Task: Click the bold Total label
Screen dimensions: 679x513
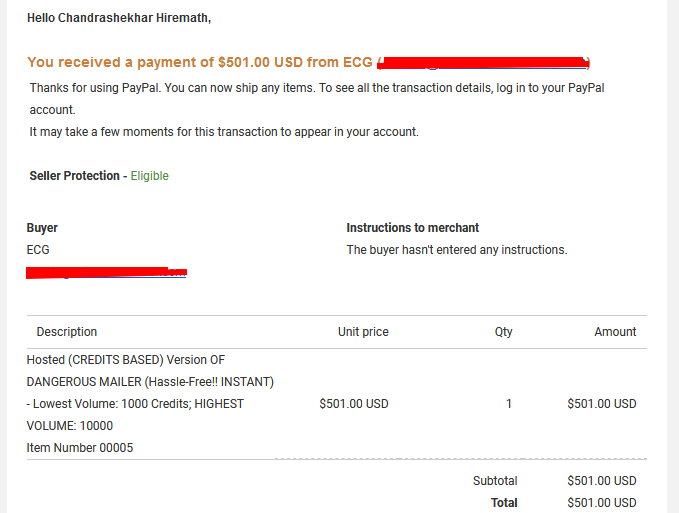Action: [504, 503]
